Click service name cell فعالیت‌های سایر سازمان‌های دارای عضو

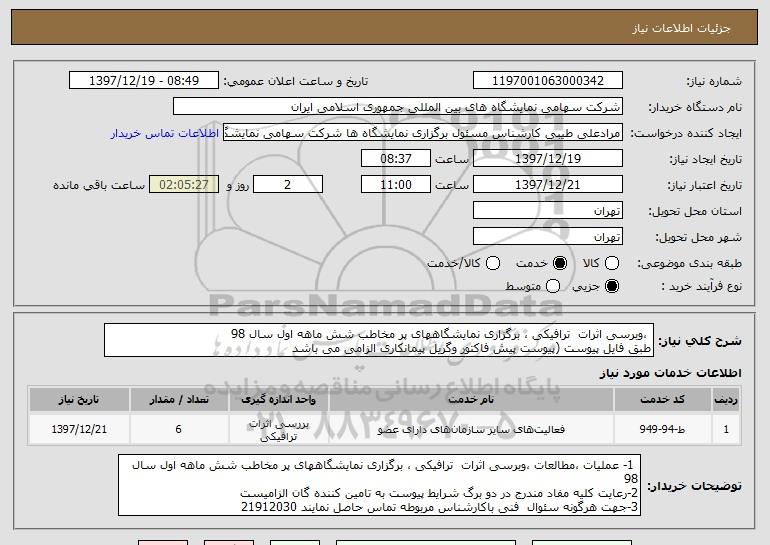pos(471,429)
